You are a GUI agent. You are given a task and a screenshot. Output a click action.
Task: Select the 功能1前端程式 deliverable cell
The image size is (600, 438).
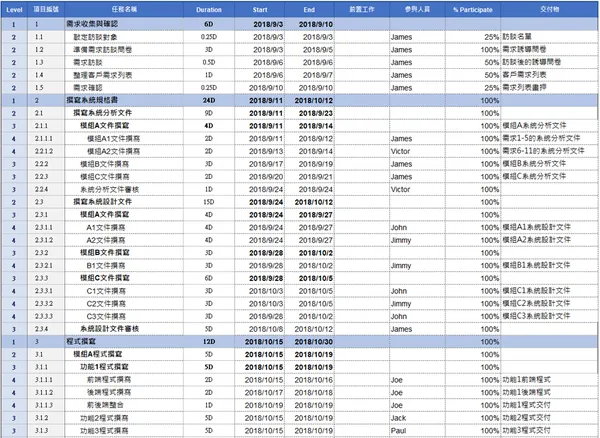pos(549,379)
